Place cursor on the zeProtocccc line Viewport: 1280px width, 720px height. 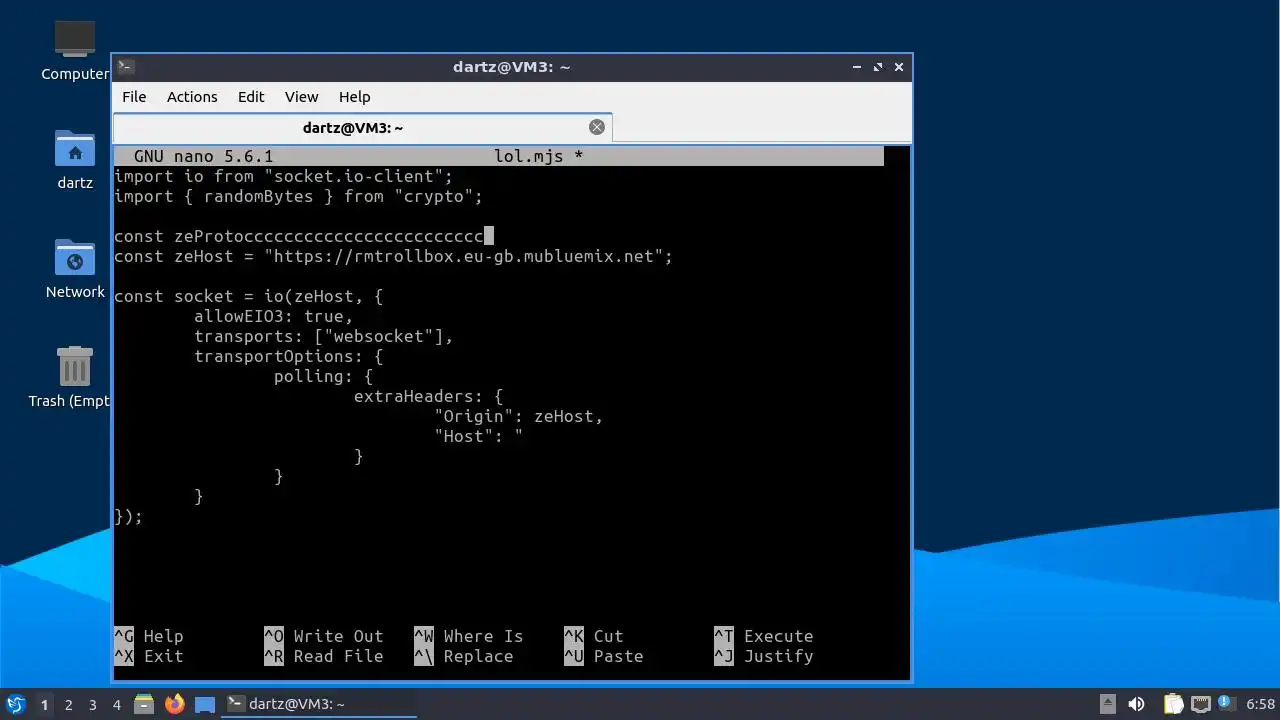(x=304, y=236)
